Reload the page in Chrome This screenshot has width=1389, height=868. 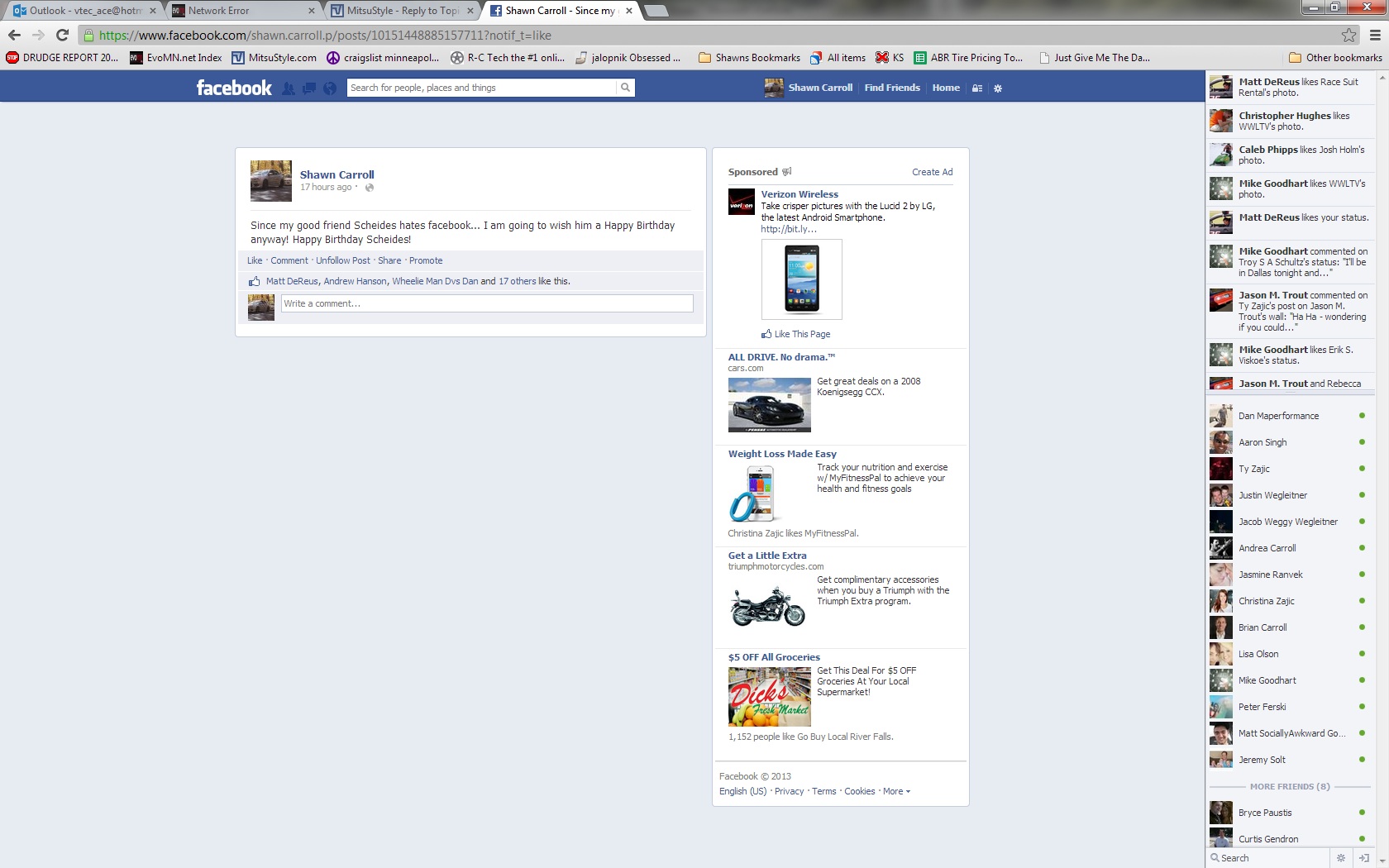pyautogui.click(x=62, y=35)
